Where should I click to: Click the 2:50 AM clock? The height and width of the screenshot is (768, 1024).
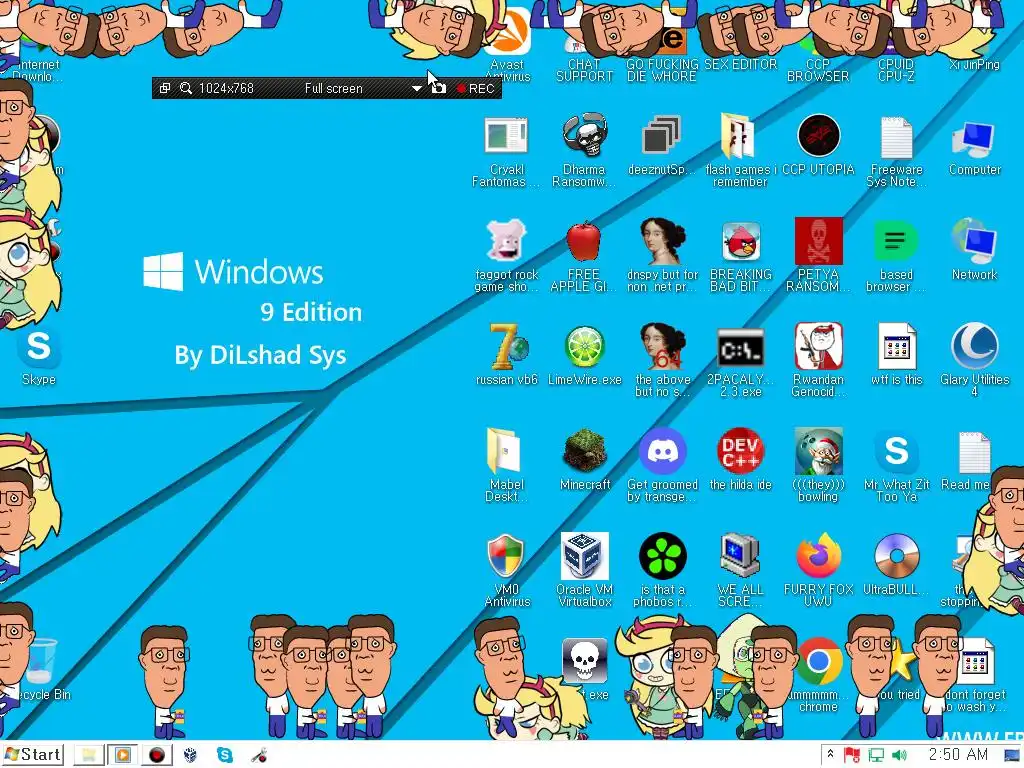tap(958, 755)
